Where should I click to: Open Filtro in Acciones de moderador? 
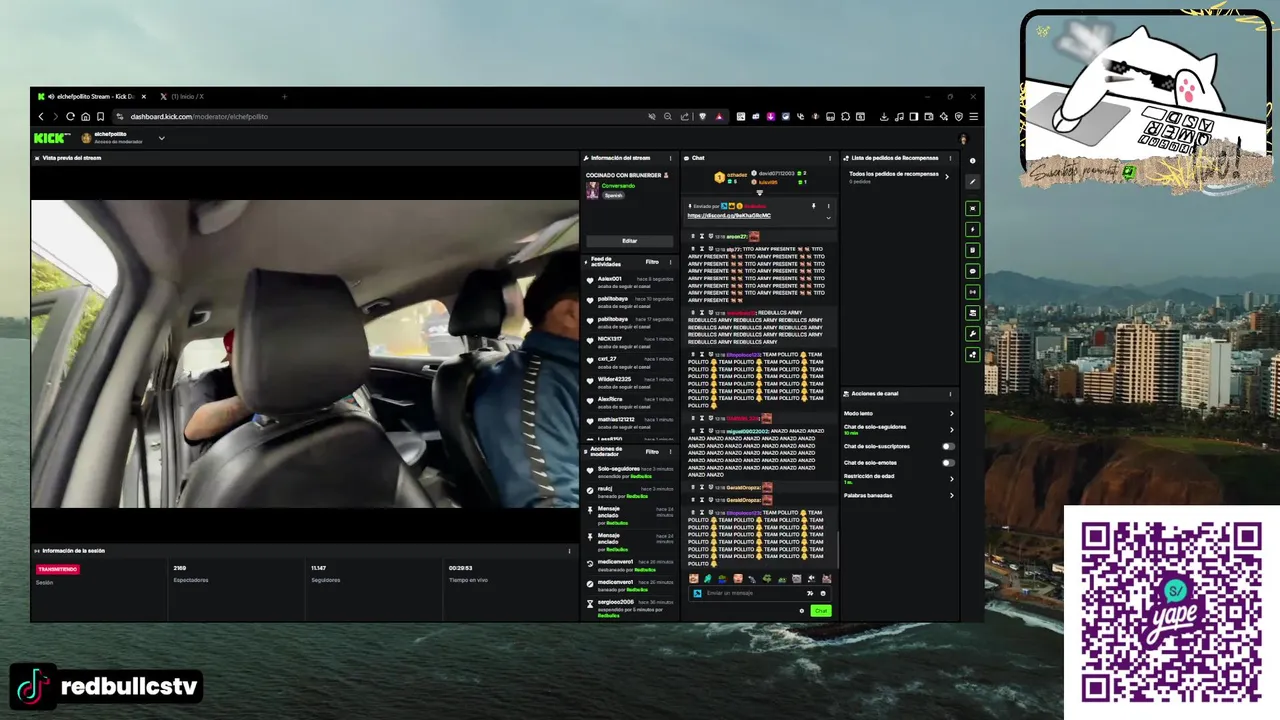pyautogui.click(x=652, y=452)
